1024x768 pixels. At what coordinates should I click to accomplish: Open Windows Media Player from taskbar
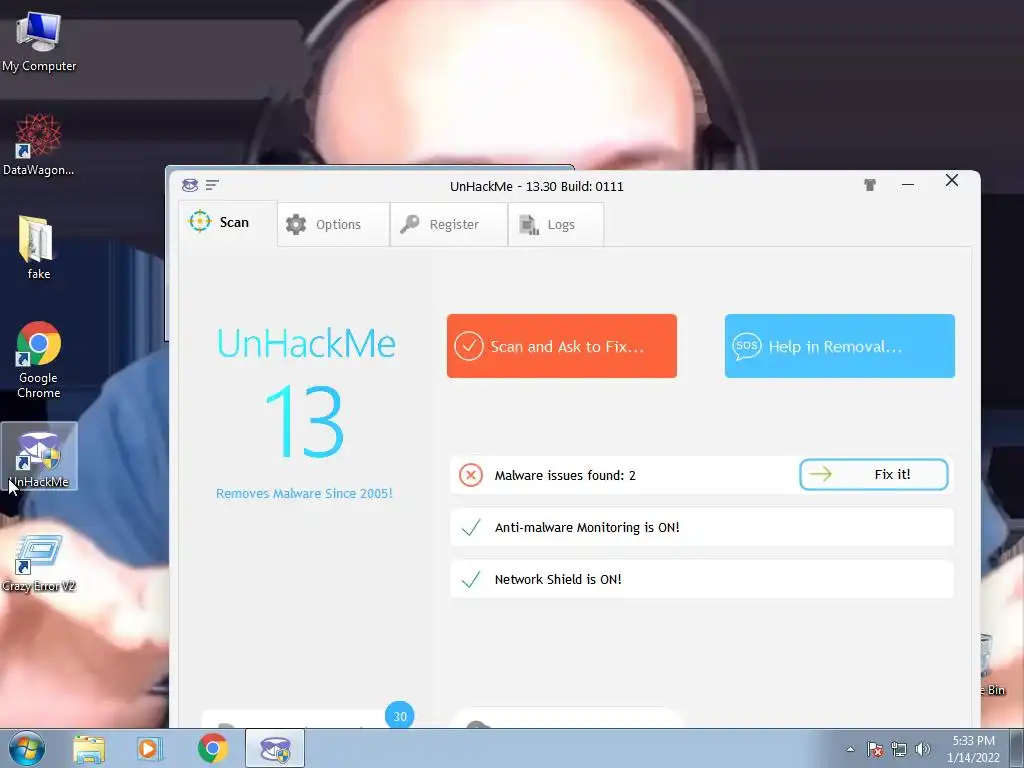[150, 749]
